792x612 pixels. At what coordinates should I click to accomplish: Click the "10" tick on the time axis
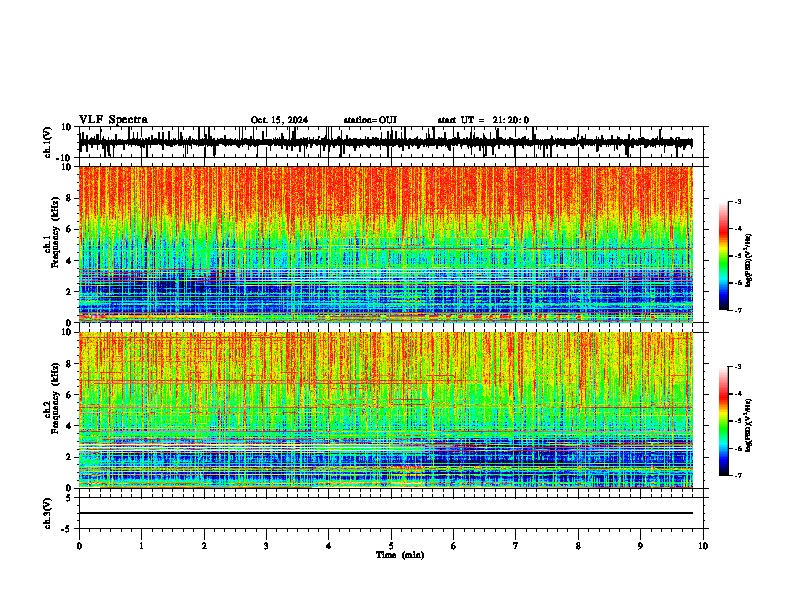coord(703,546)
